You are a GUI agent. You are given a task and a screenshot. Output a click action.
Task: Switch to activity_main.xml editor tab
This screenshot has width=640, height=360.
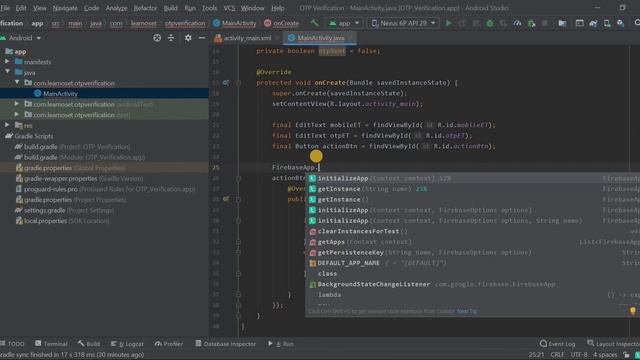(247, 38)
